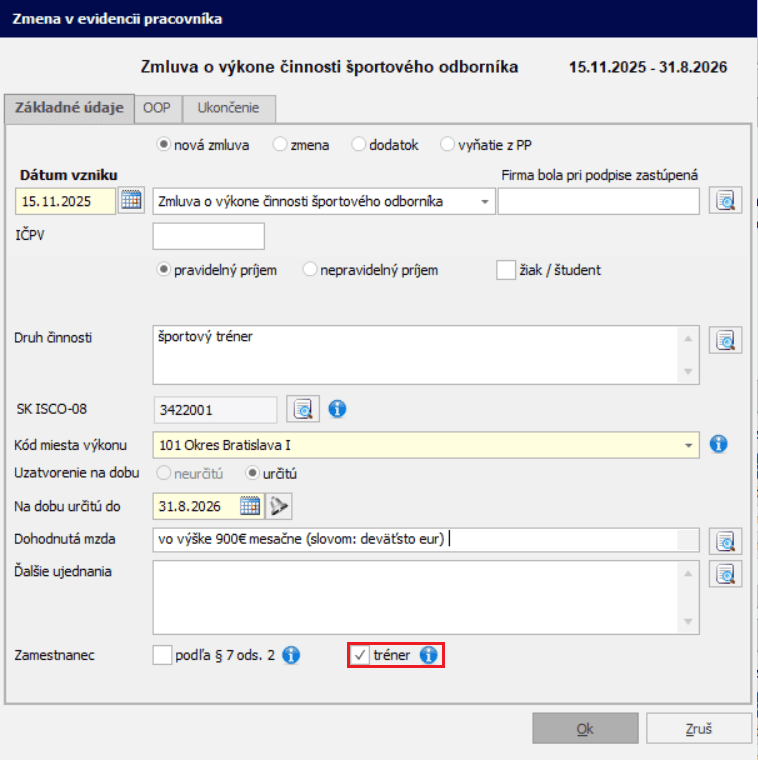The height and width of the screenshot is (760, 758).
Task: Expand the contract type dropdown
Action: (x=485, y=202)
